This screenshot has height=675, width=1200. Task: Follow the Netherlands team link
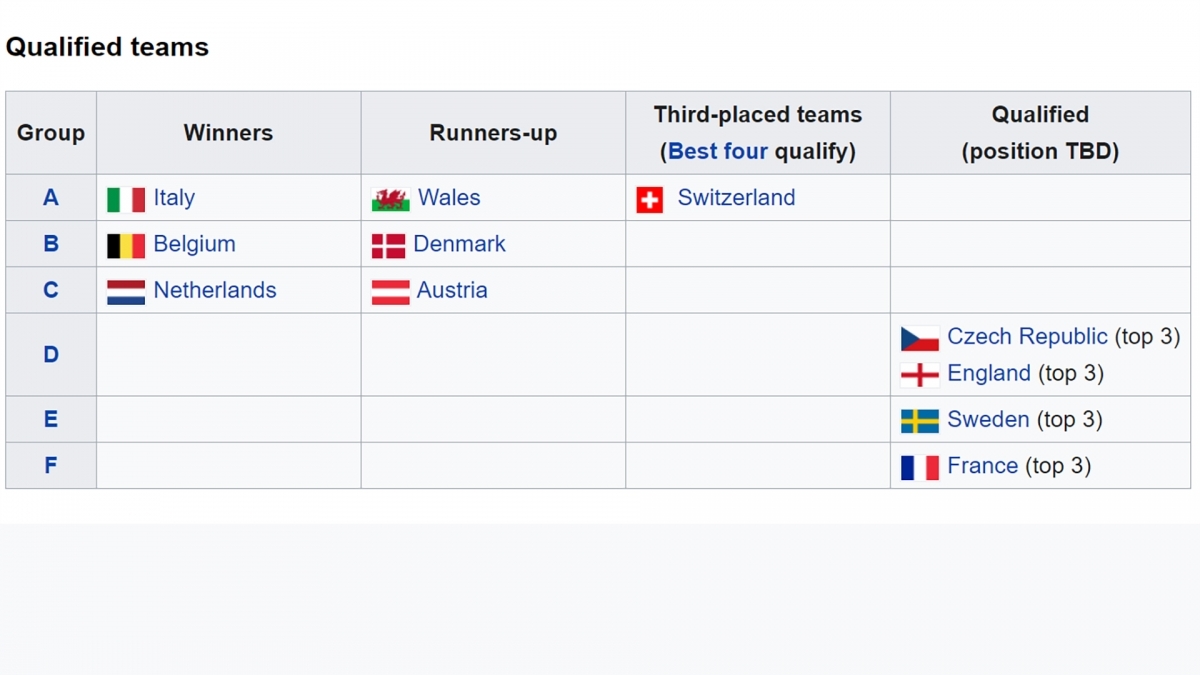tap(215, 290)
